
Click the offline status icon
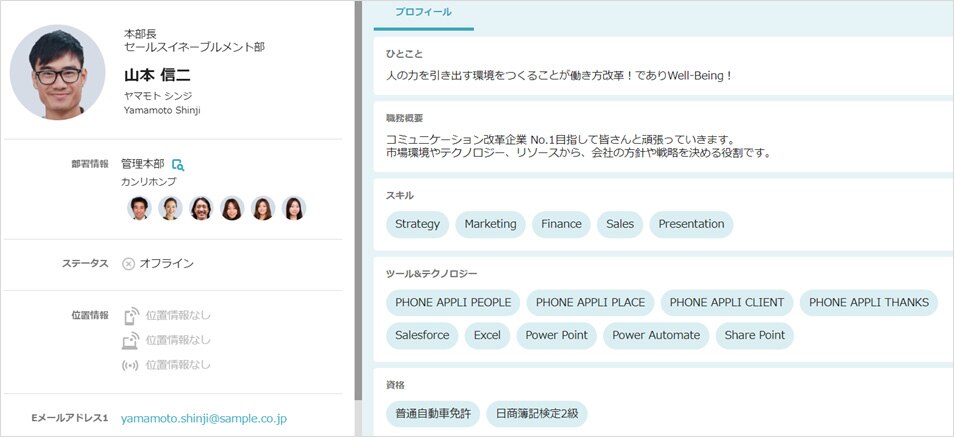(128, 264)
